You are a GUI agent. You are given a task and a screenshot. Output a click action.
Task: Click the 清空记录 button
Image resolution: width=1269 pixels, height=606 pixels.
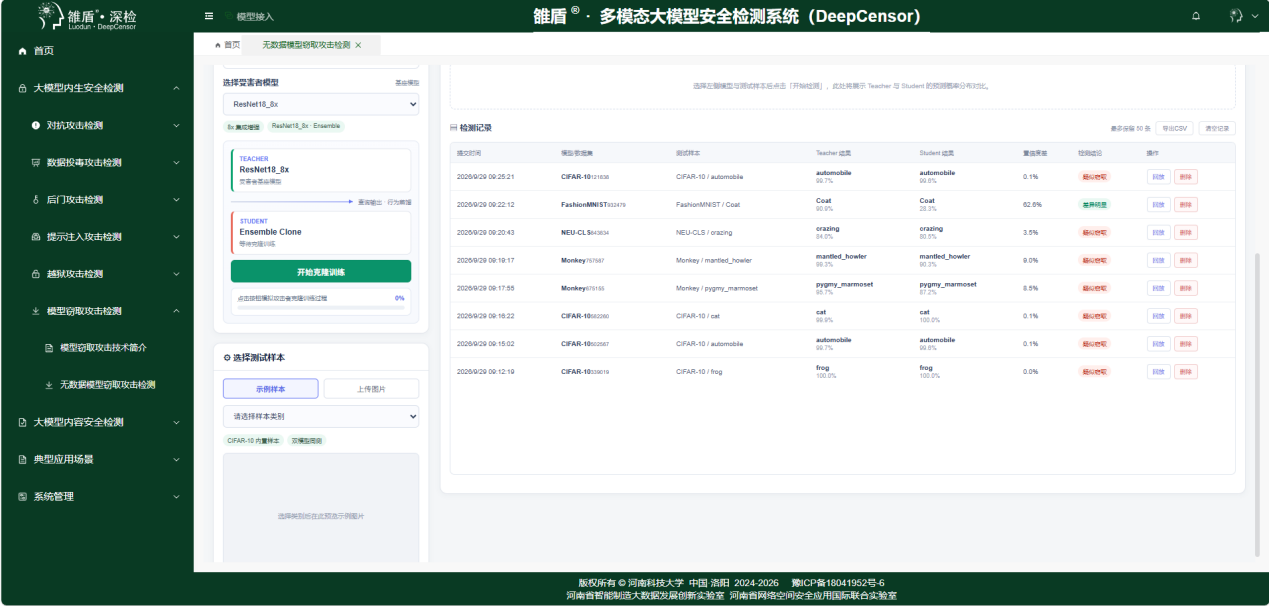point(1216,128)
